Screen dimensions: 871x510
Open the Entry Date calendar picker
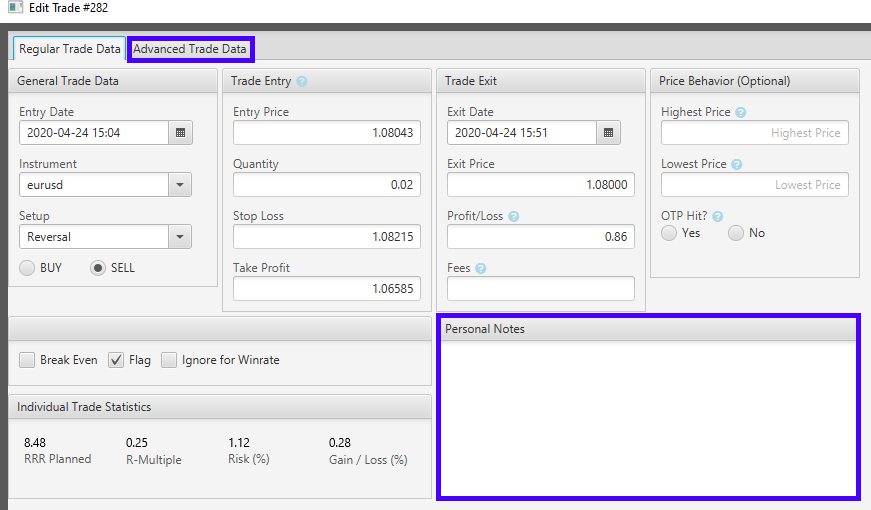(x=181, y=133)
